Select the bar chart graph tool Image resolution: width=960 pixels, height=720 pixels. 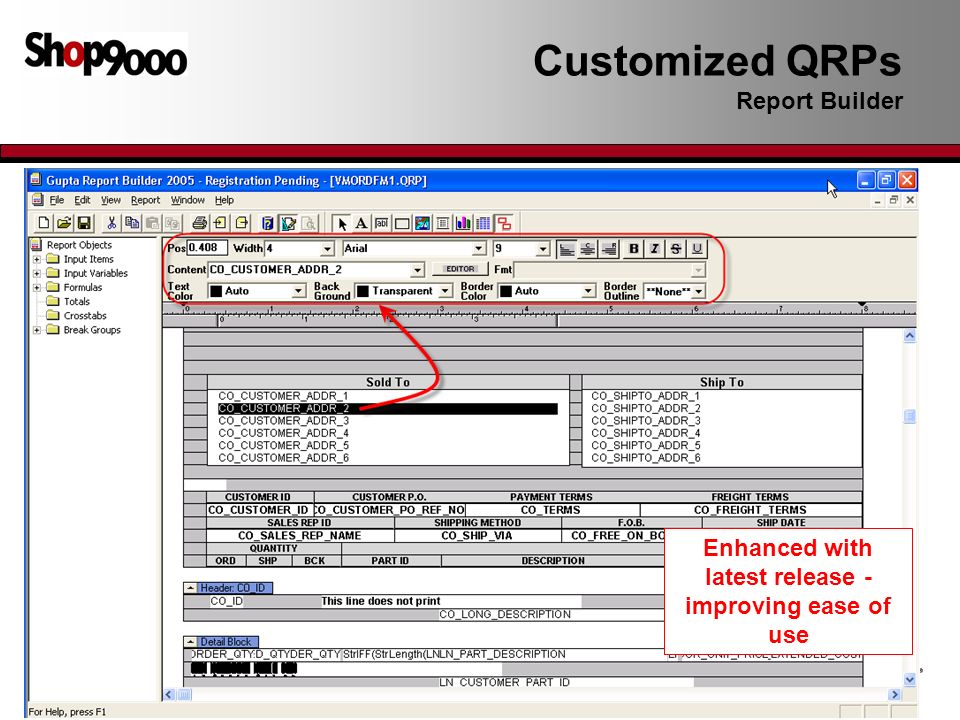(463, 223)
